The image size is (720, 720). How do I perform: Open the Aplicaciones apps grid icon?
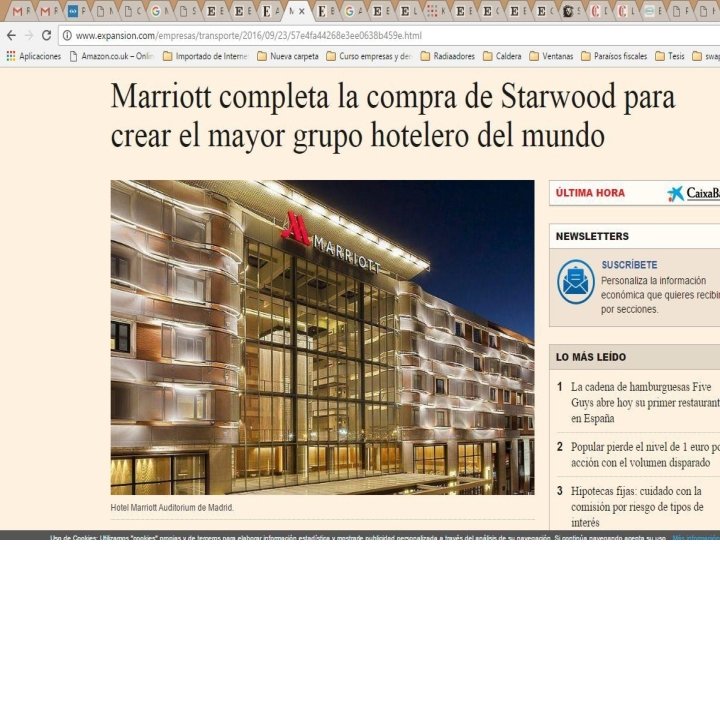point(11,56)
